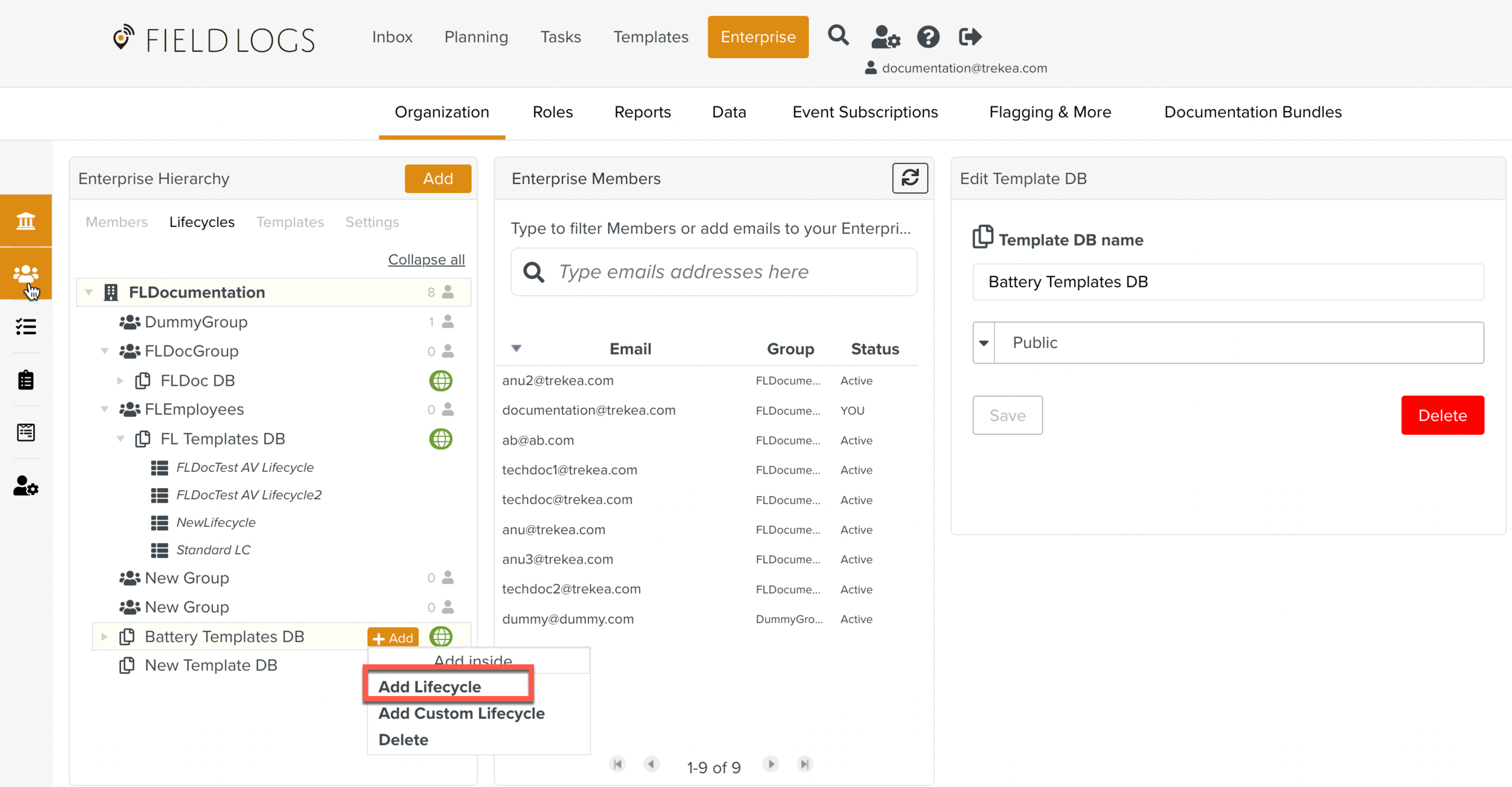Viewport: 1512px width, 787px height.
Task: Toggle the public globe on FLDoc DB
Action: click(440, 380)
